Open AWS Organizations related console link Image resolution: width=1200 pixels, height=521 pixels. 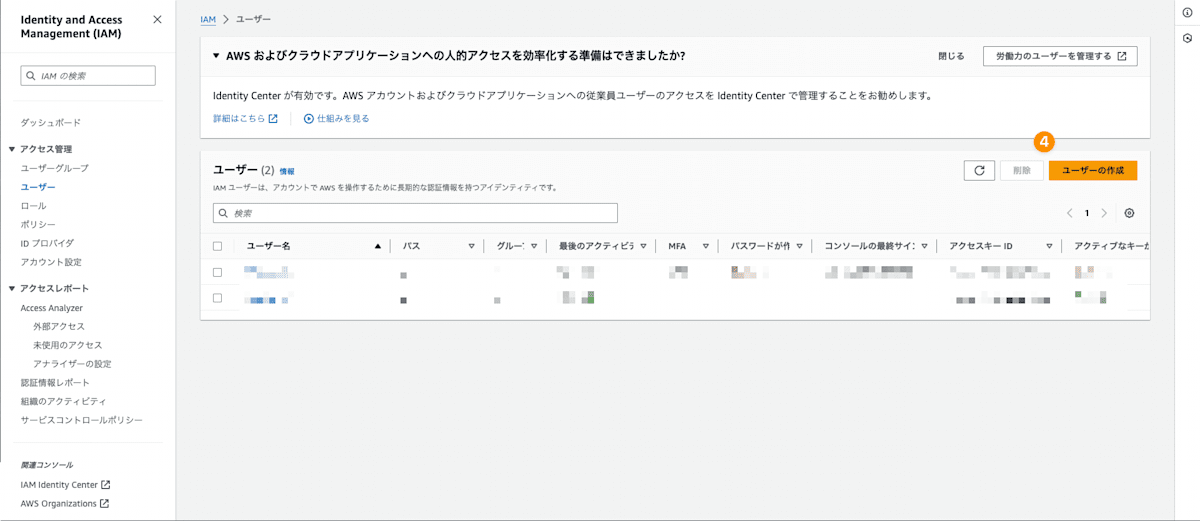point(59,504)
